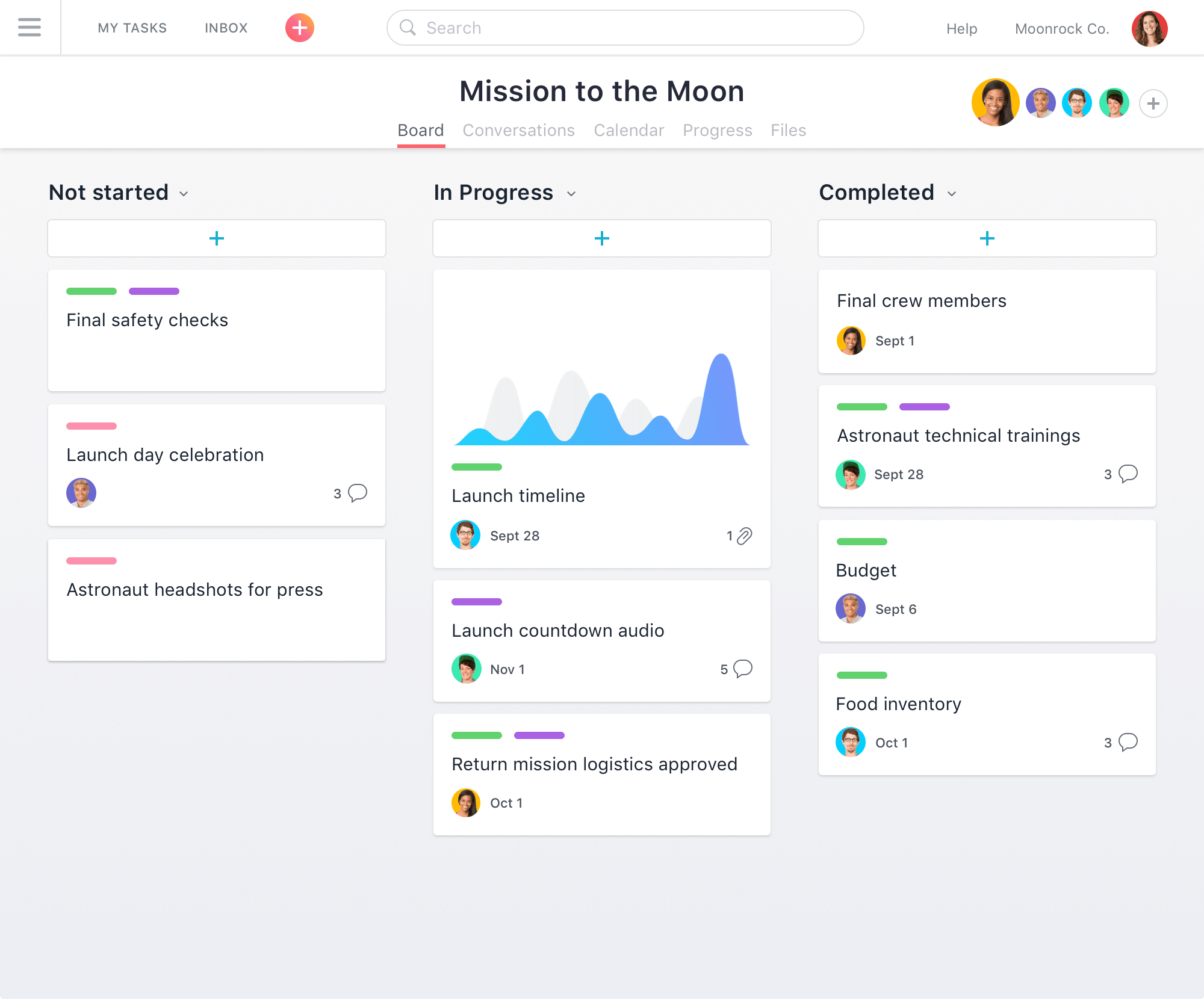Click the add task button in In Progress

click(x=601, y=238)
